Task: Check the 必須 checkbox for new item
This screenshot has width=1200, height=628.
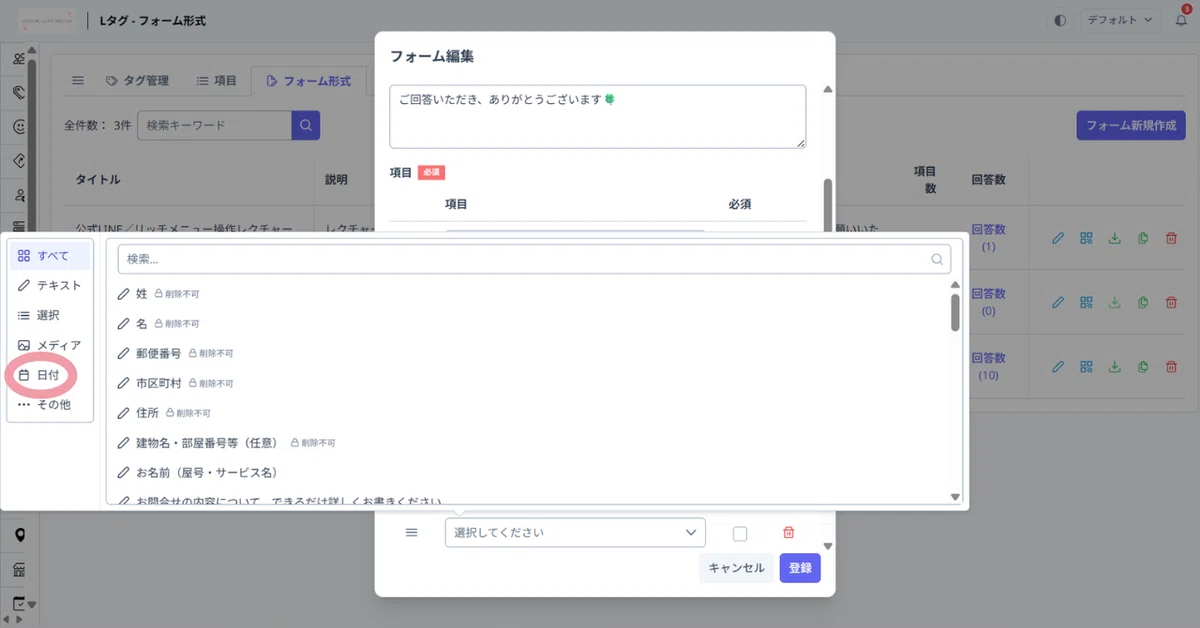Action: pyautogui.click(x=740, y=533)
